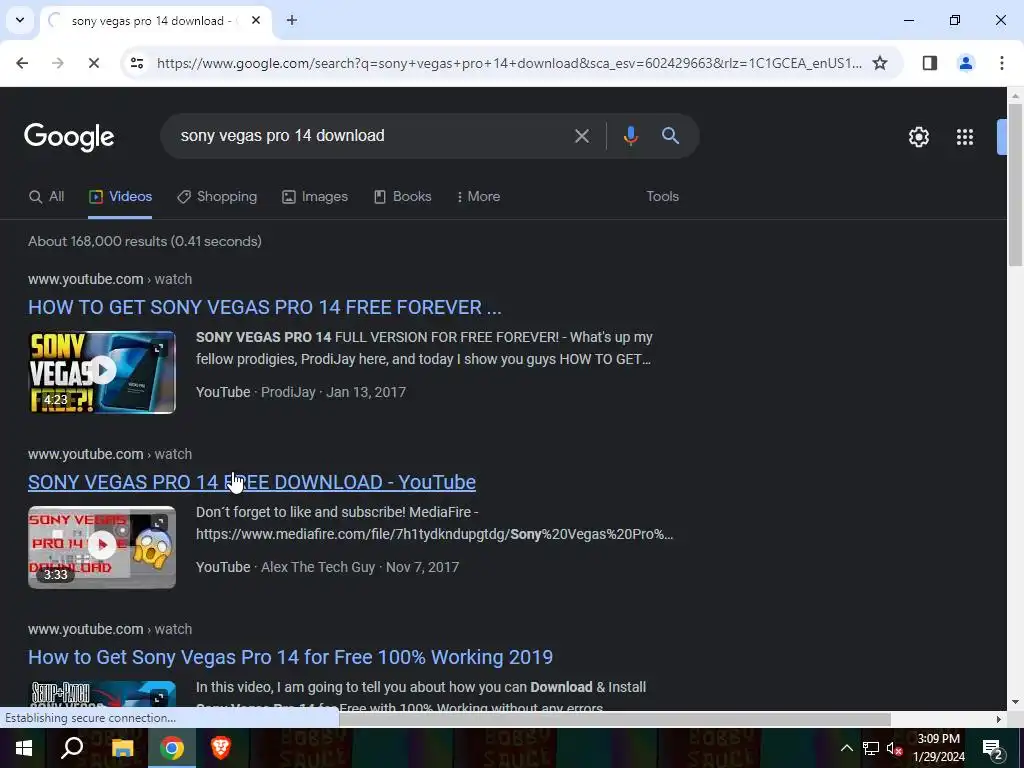Open the browser side panel
Viewport: 1024px width, 768px height.
pyautogui.click(x=930, y=63)
